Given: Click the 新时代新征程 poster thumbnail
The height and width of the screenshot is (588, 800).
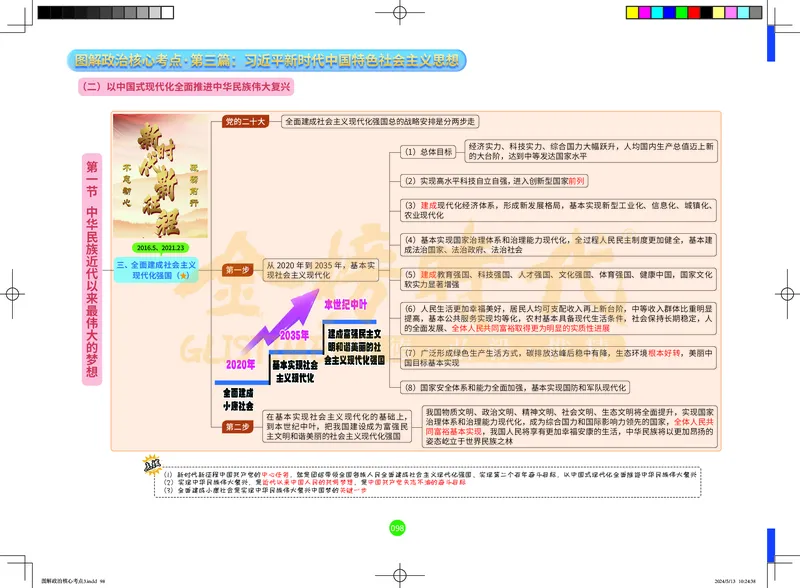Looking at the screenshot, I should click(160, 180).
